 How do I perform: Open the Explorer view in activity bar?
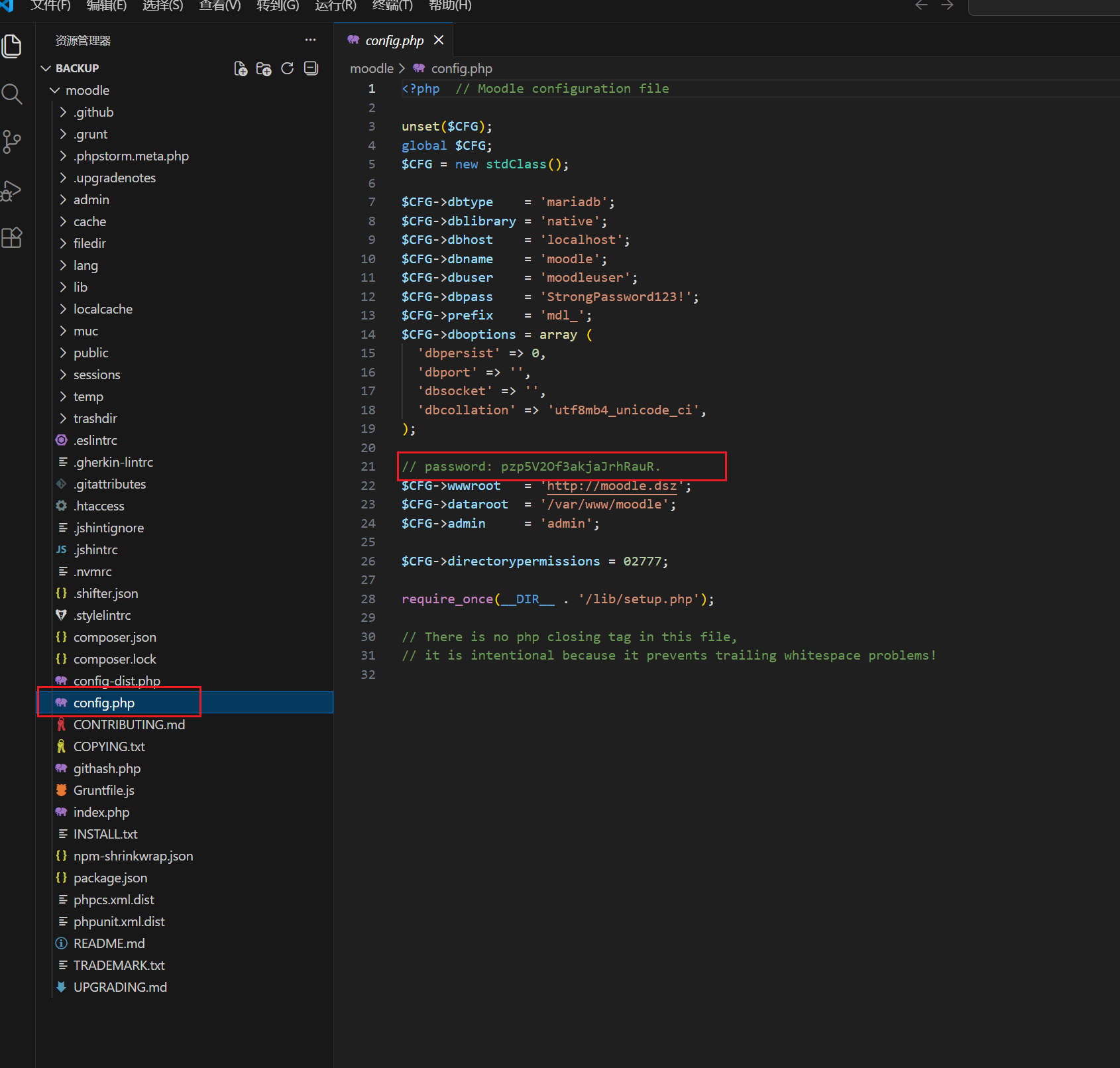tap(13, 46)
